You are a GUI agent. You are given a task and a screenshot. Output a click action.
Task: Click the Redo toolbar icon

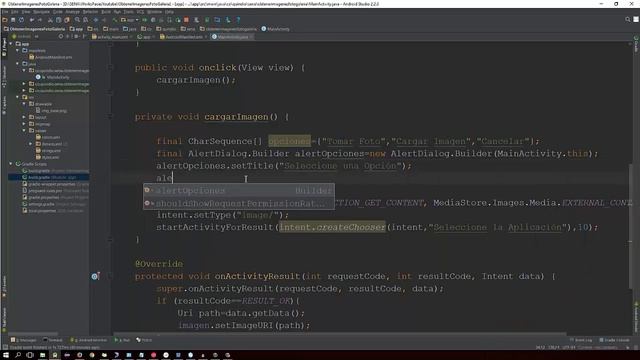(x=40, y=20)
